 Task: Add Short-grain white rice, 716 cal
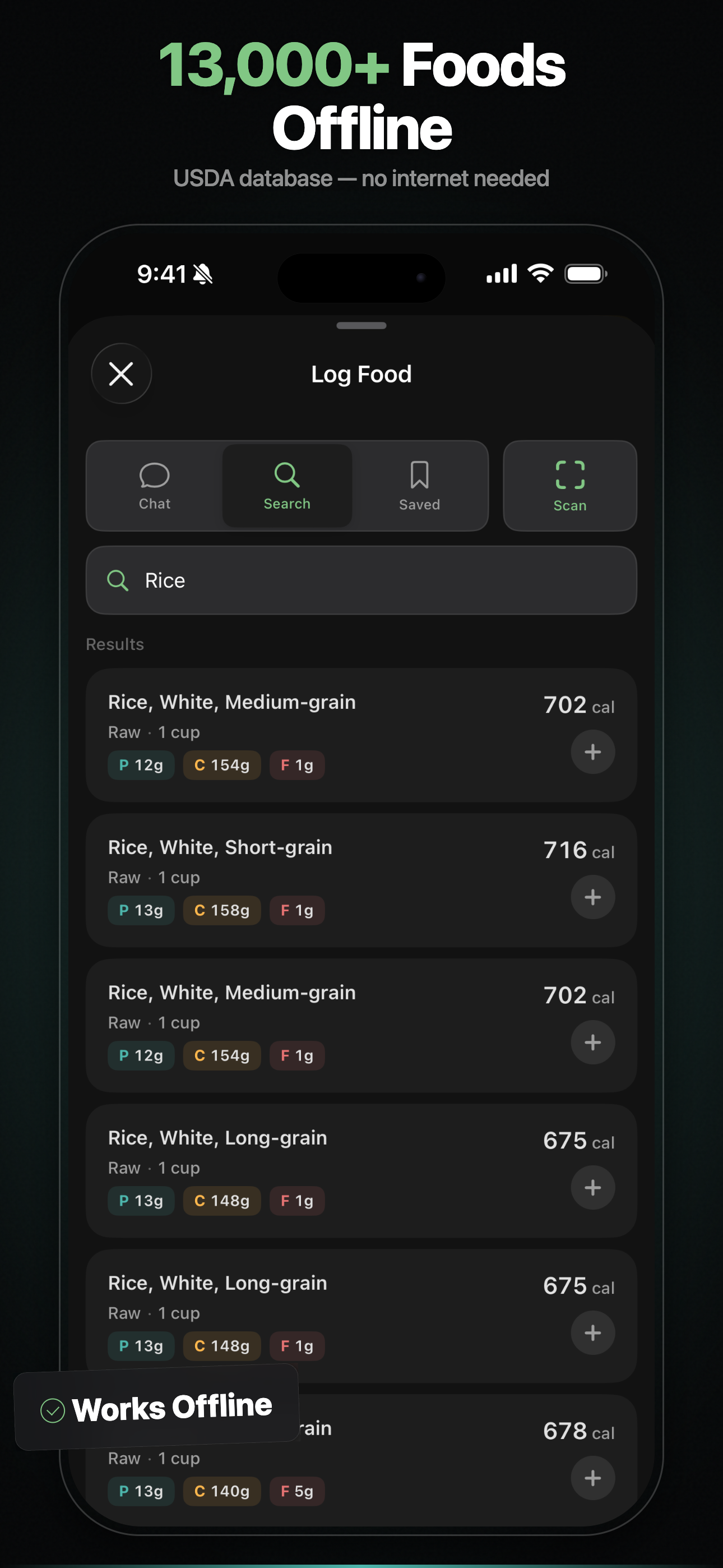592,897
